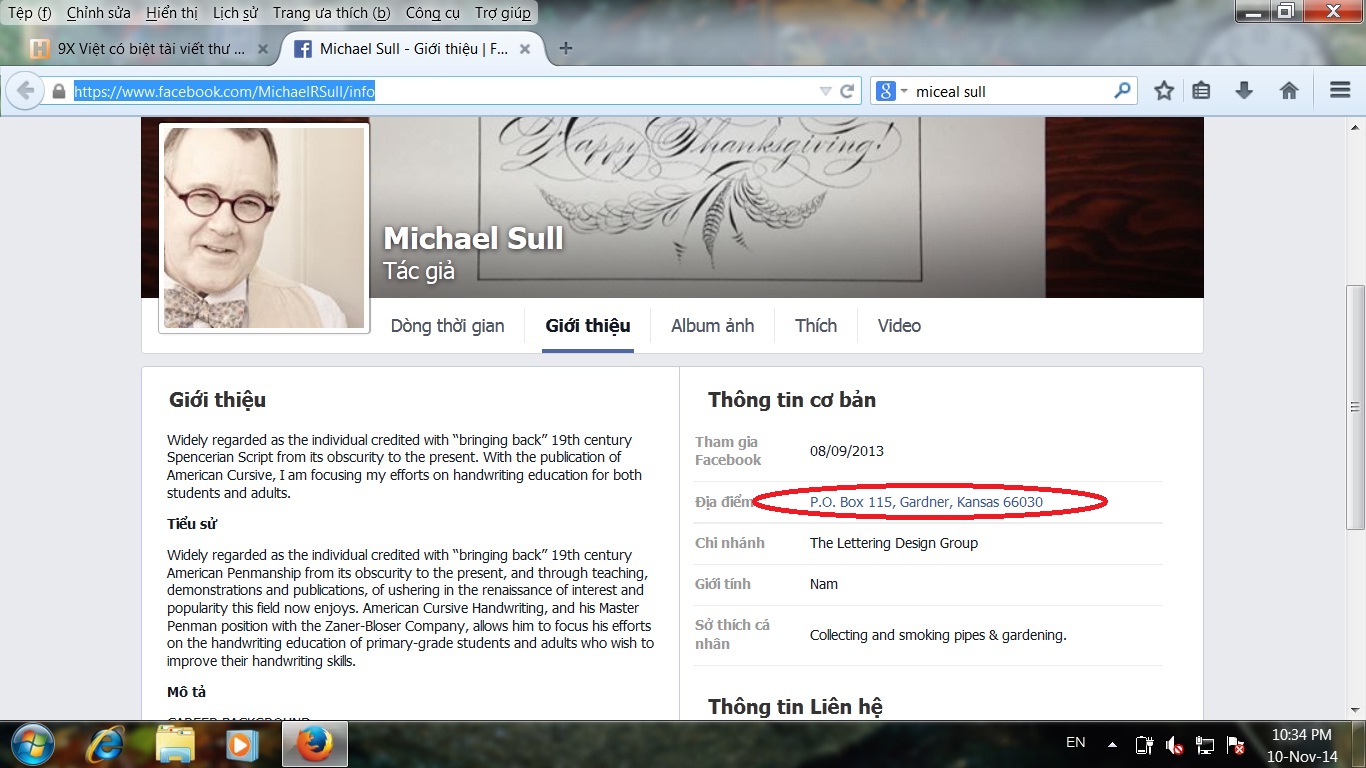Open the bookmarks list icon
Viewport: 1366px width, 768px height.
1202,91
